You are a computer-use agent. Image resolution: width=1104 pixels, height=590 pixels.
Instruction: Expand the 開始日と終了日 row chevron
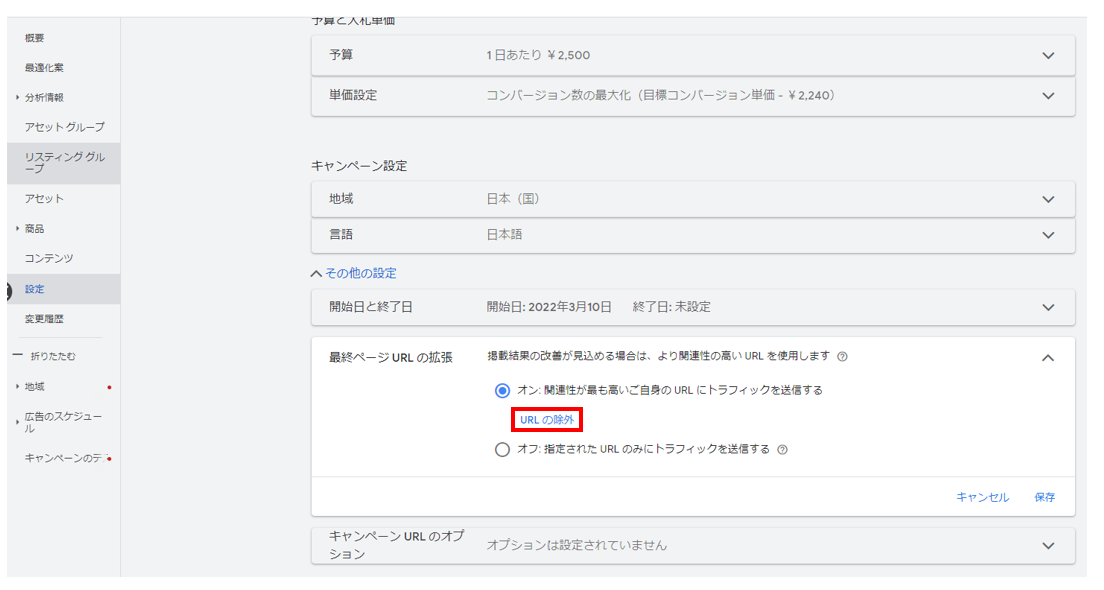pos(1048,308)
